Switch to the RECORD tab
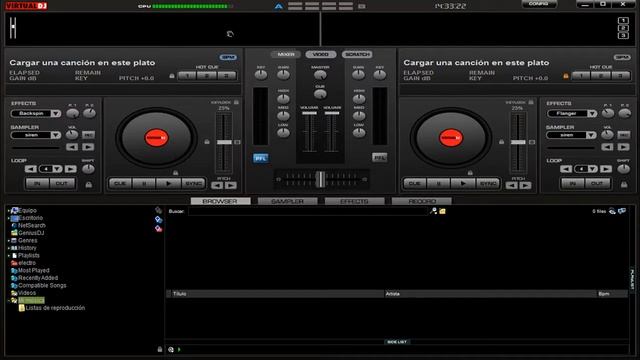This screenshot has width=640, height=360. pyautogui.click(x=422, y=201)
